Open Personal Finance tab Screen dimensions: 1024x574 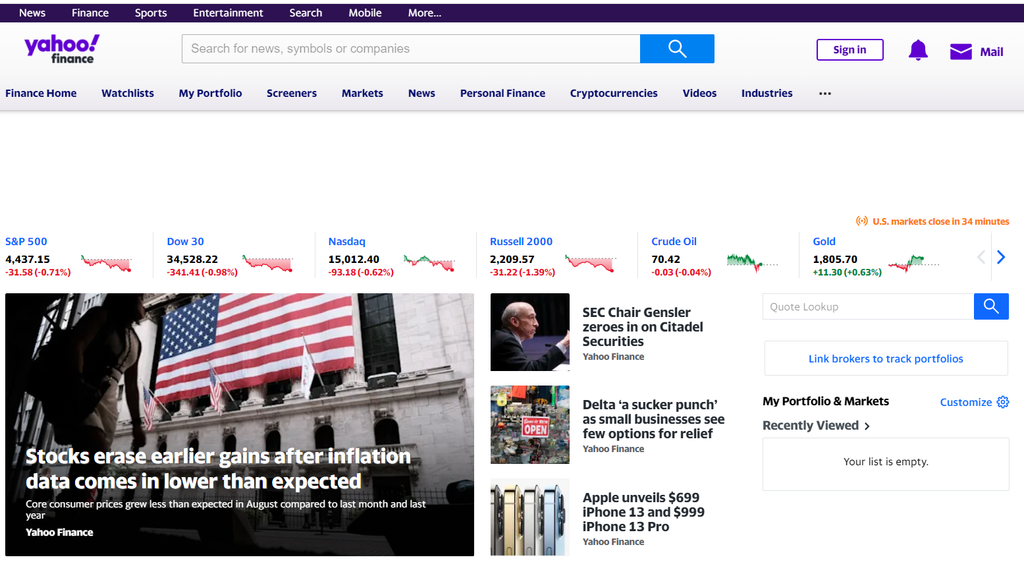pos(502,93)
